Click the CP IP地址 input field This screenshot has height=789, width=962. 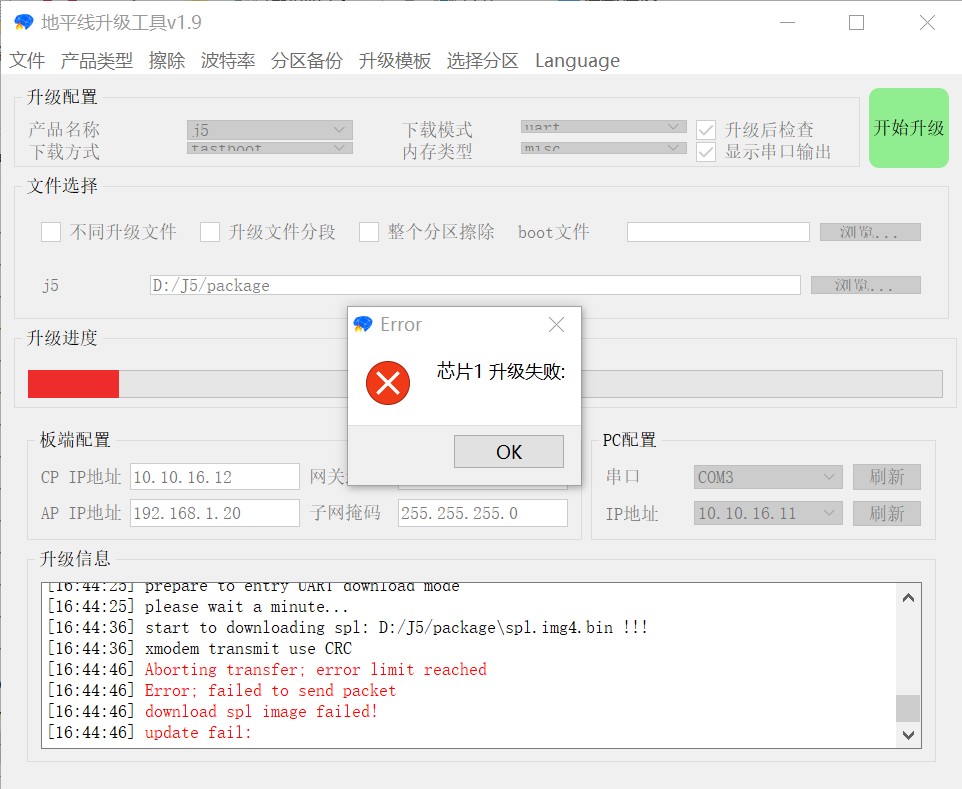214,477
